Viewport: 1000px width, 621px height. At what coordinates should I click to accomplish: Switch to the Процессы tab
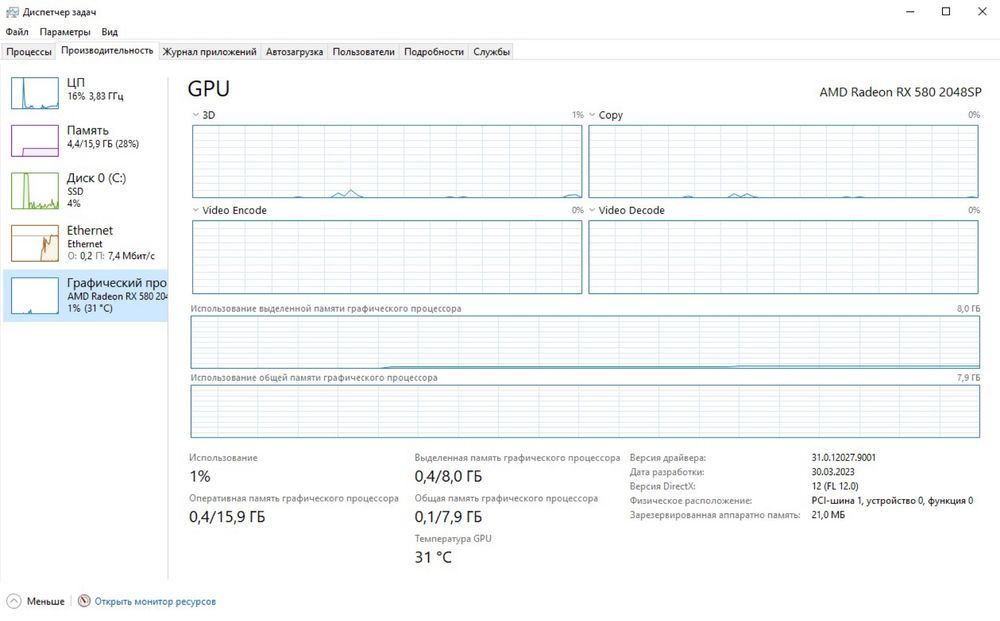click(29, 52)
